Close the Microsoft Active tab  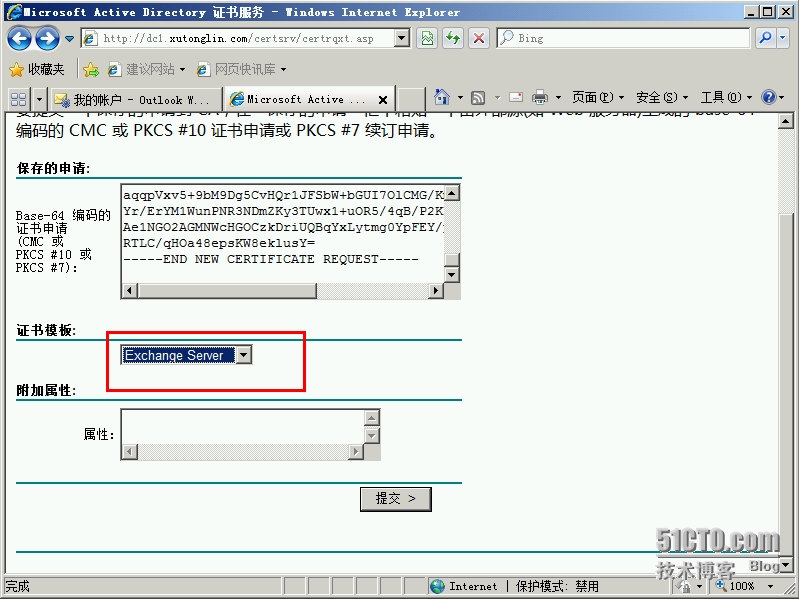click(x=383, y=100)
